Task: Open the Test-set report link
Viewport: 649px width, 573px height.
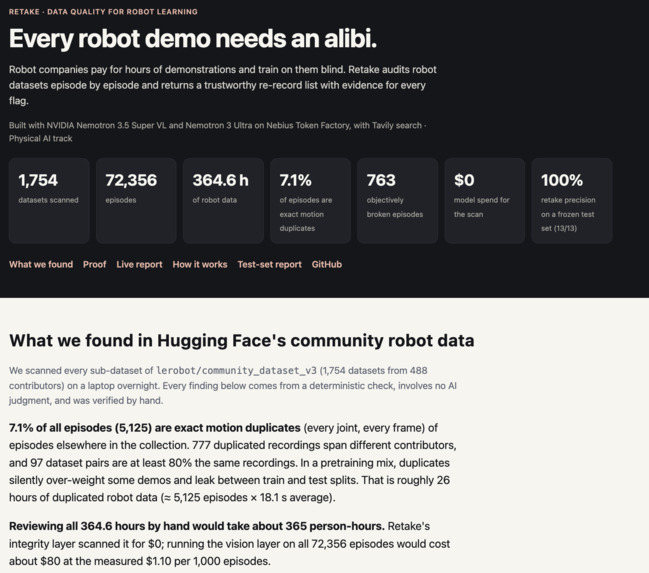Action: pyautogui.click(x=269, y=264)
